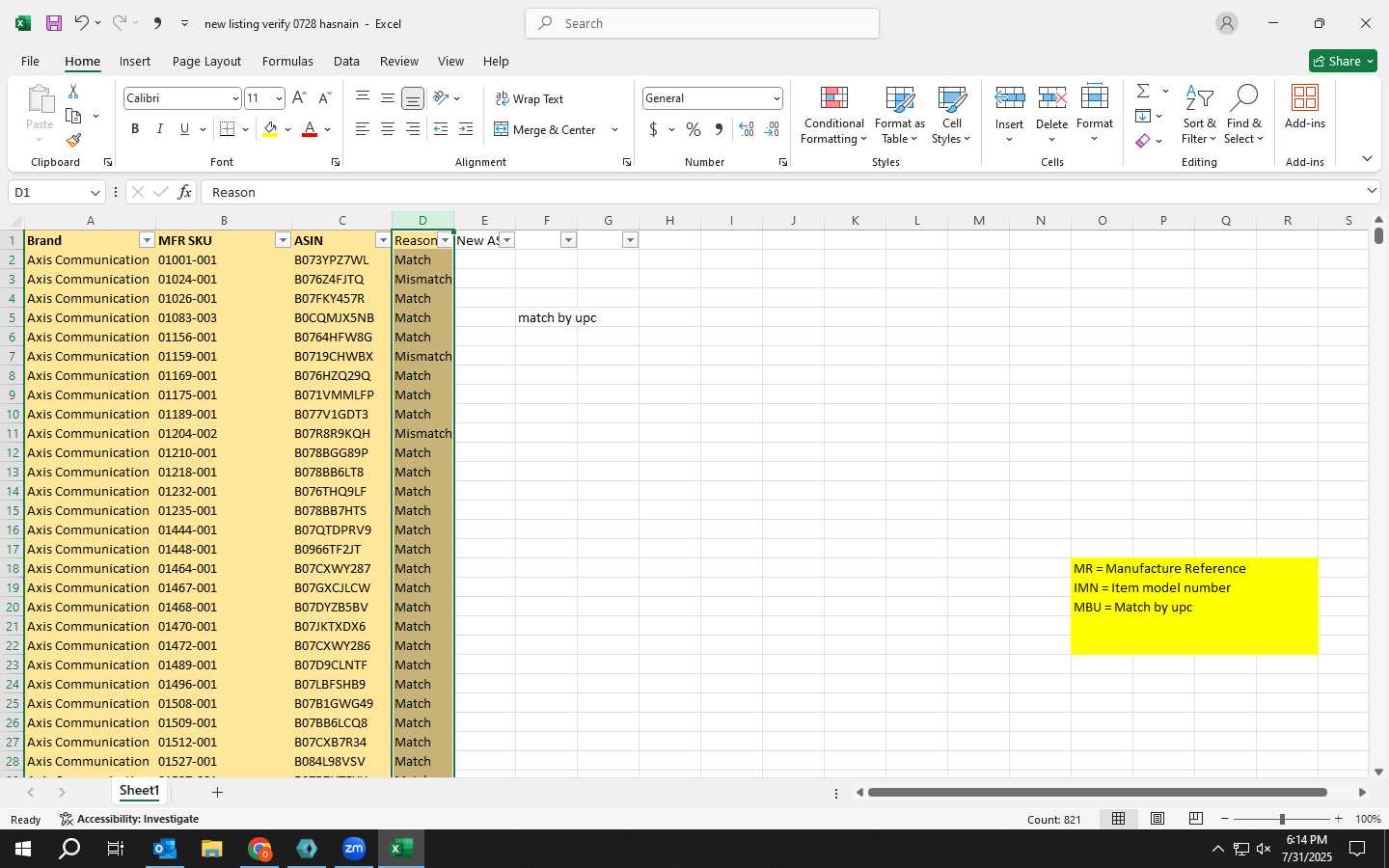The image size is (1389, 868).
Task: Switch to the Insert ribbon tab
Action: [x=135, y=61]
